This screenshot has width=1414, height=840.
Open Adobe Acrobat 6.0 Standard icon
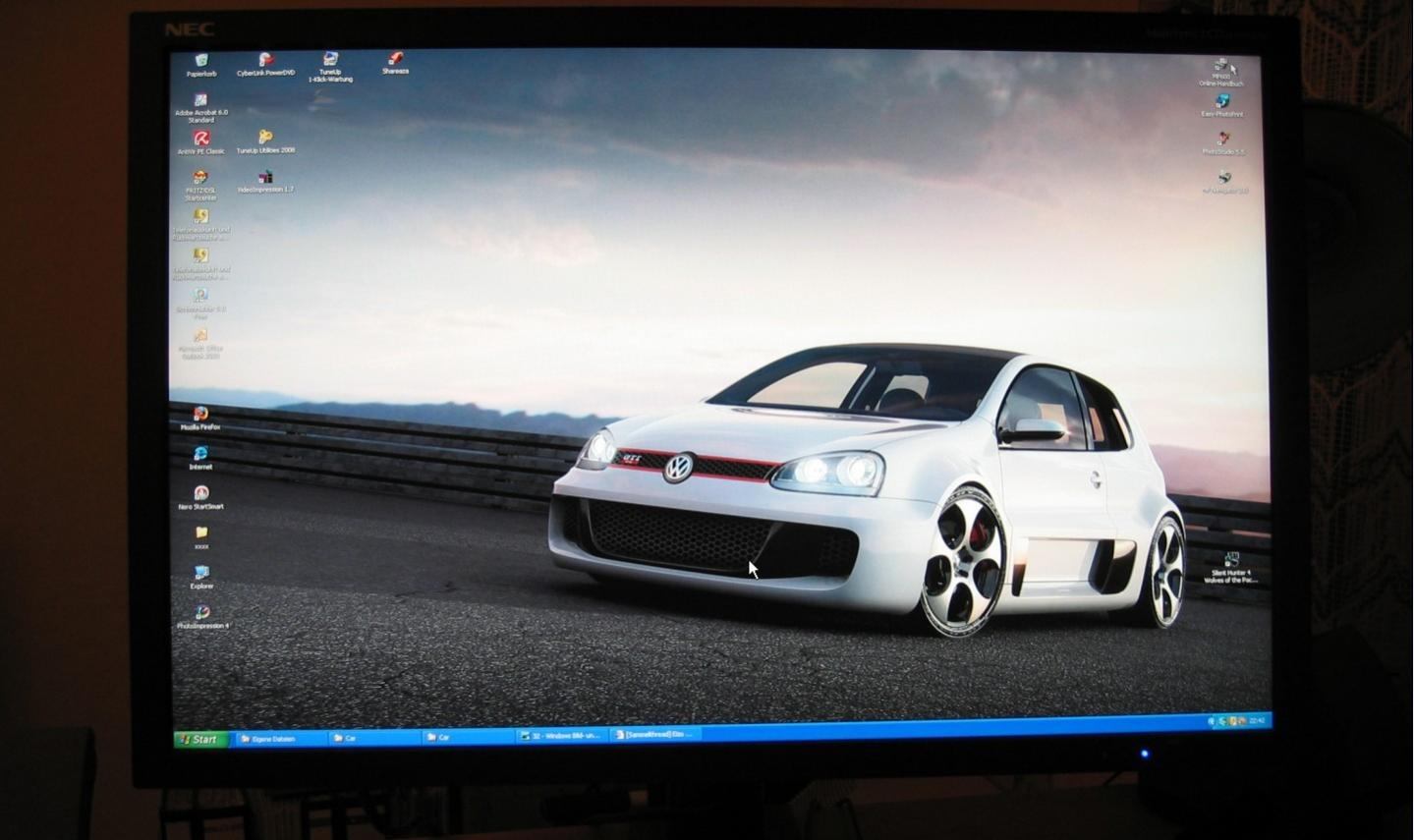pyautogui.click(x=201, y=108)
